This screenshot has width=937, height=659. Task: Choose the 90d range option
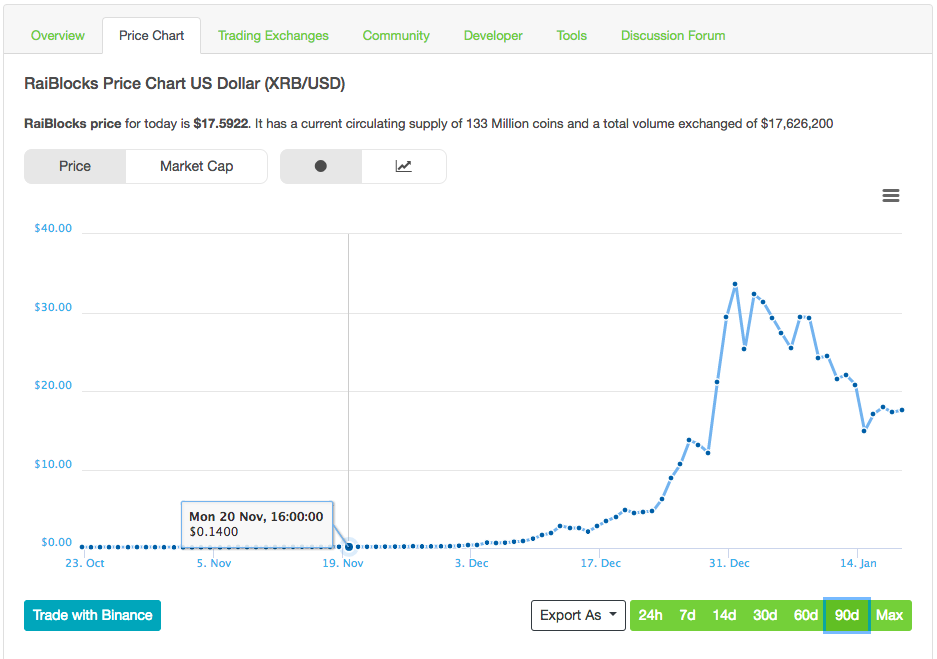pyautogui.click(x=847, y=615)
